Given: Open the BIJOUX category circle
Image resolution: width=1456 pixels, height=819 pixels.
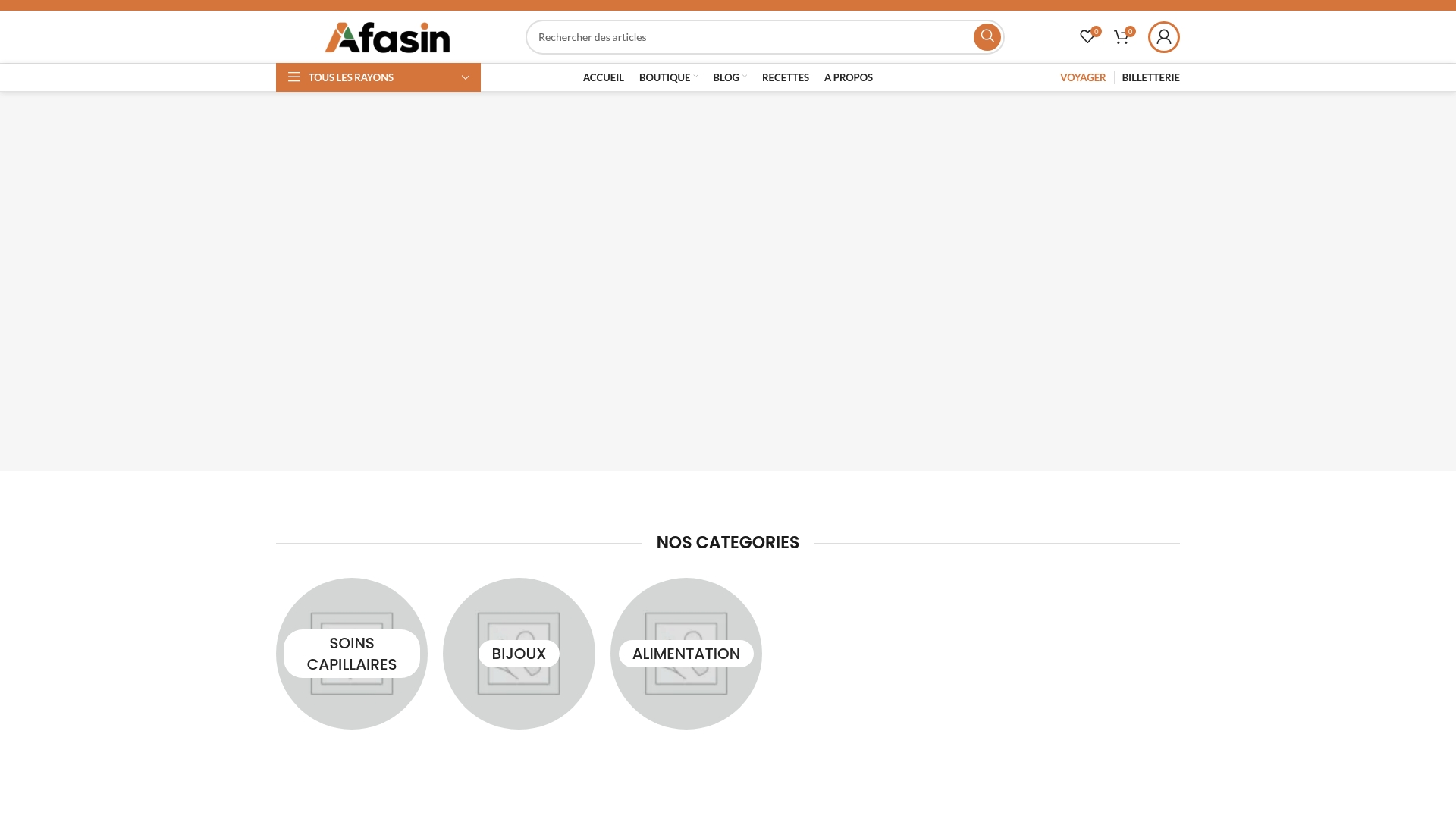Looking at the screenshot, I should tap(519, 653).
